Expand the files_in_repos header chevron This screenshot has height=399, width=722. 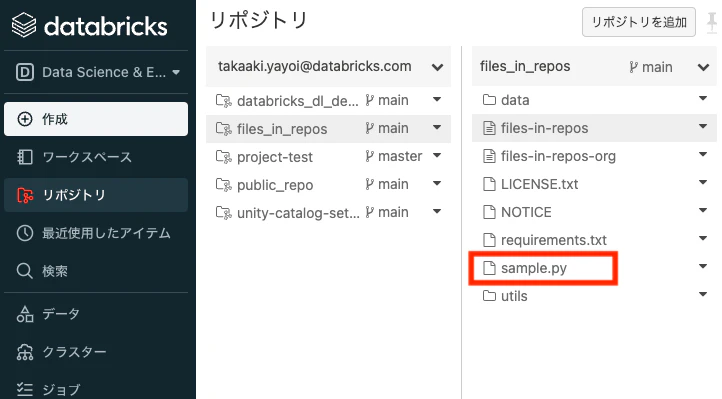[x=703, y=67]
